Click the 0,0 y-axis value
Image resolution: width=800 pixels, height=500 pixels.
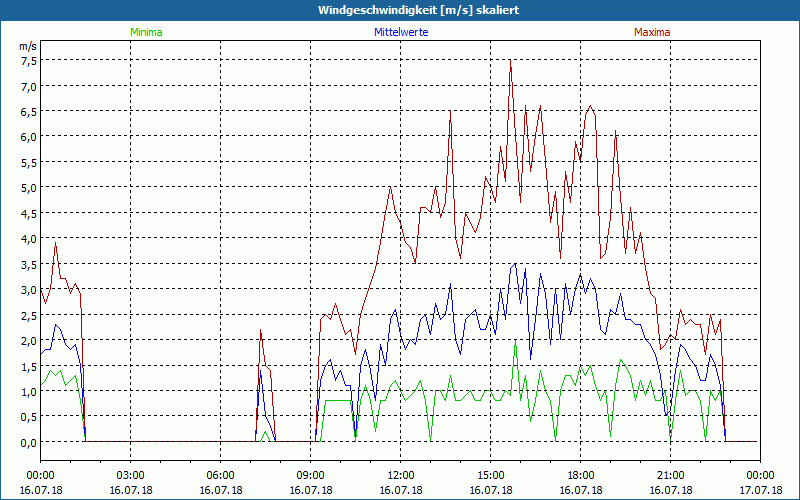point(29,442)
